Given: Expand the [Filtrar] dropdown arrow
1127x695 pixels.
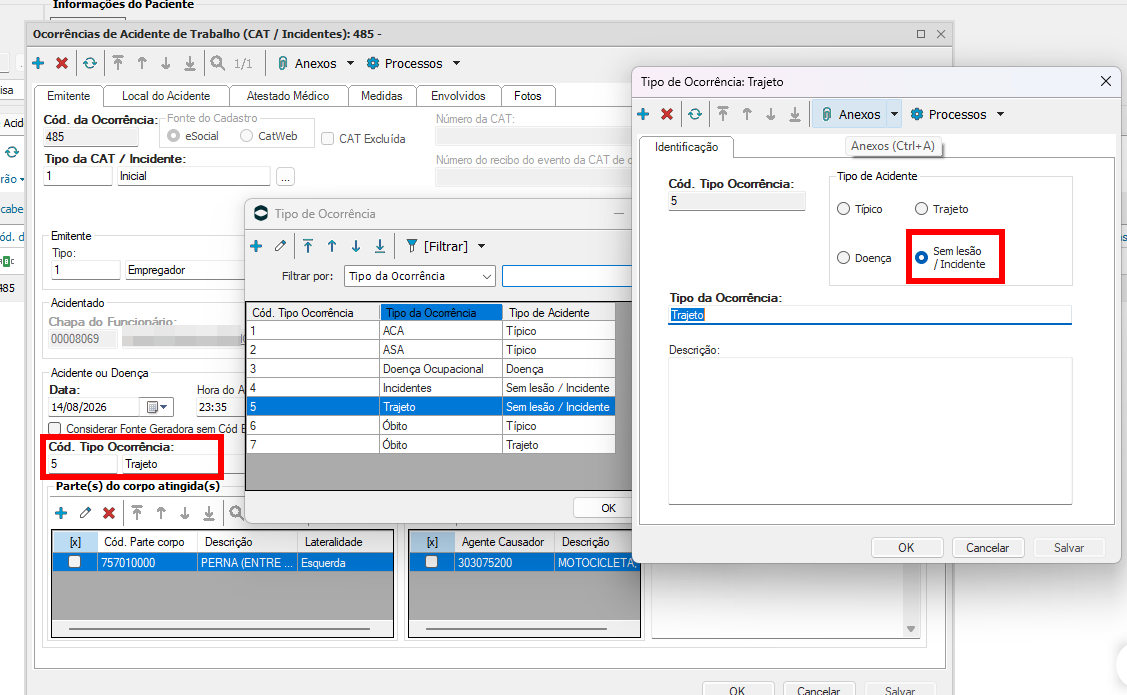Looking at the screenshot, I should coord(482,247).
